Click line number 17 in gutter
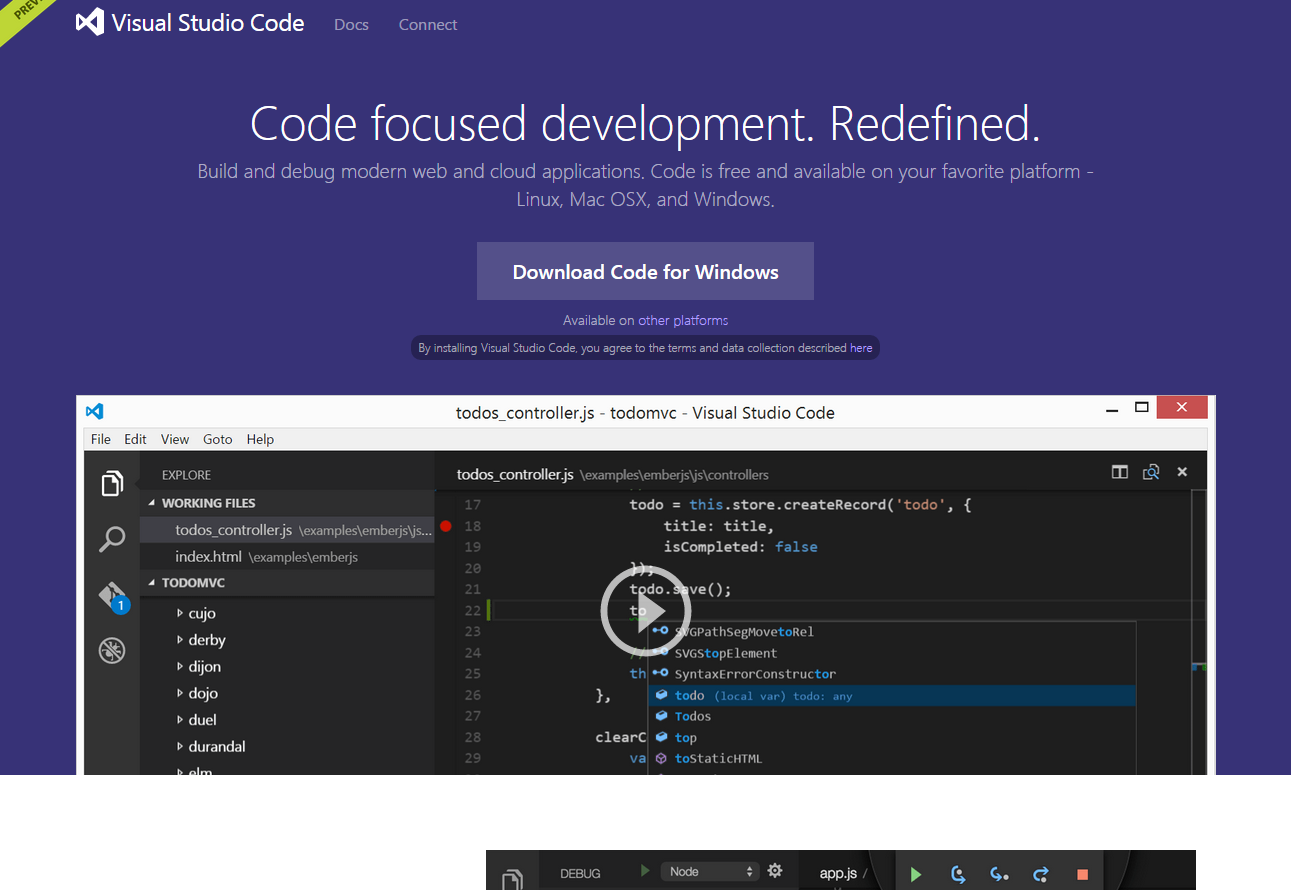The width and height of the screenshot is (1291, 890). [x=472, y=505]
